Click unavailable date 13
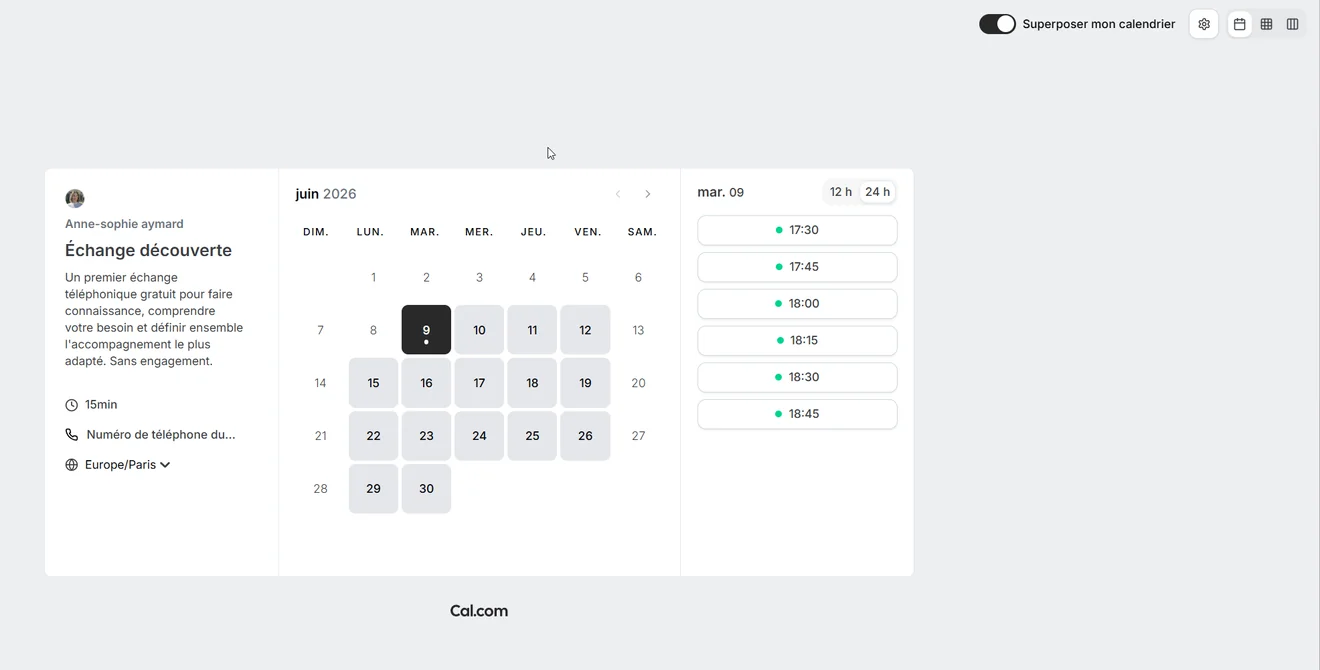Image resolution: width=1320 pixels, height=670 pixels. tap(638, 330)
